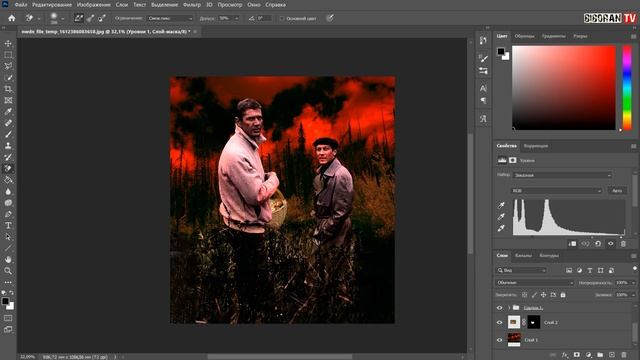This screenshot has width=640, height=360.
Task: Select the Move tool
Action: (x=8, y=43)
